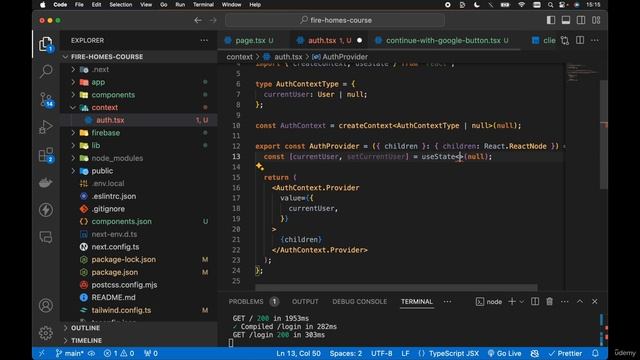The height and width of the screenshot is (360, 640).
Task: Open the remote window indicator in status bar
Action: [x=42, y=353]
